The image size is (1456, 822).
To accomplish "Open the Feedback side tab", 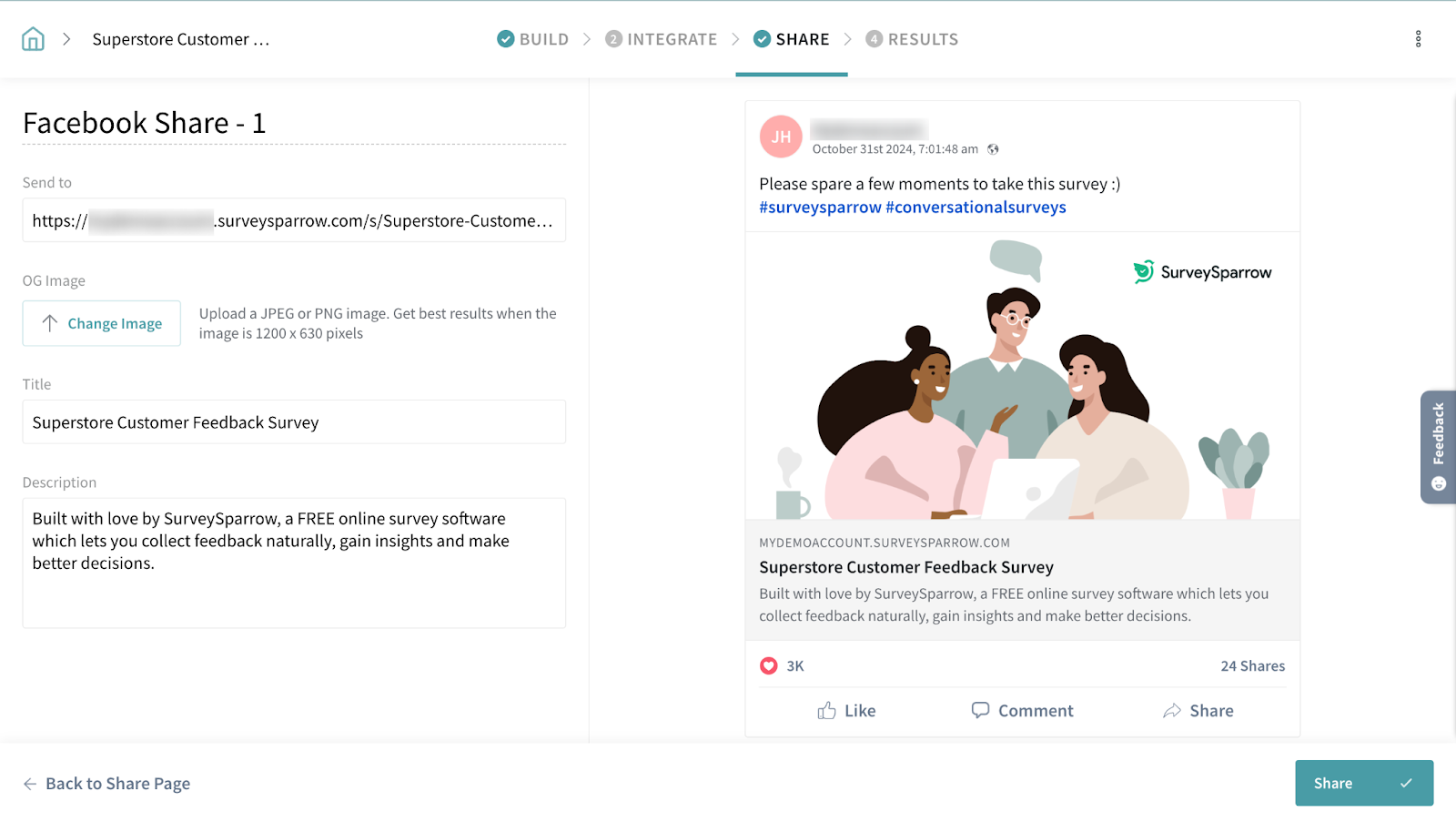I will 1438,447.
